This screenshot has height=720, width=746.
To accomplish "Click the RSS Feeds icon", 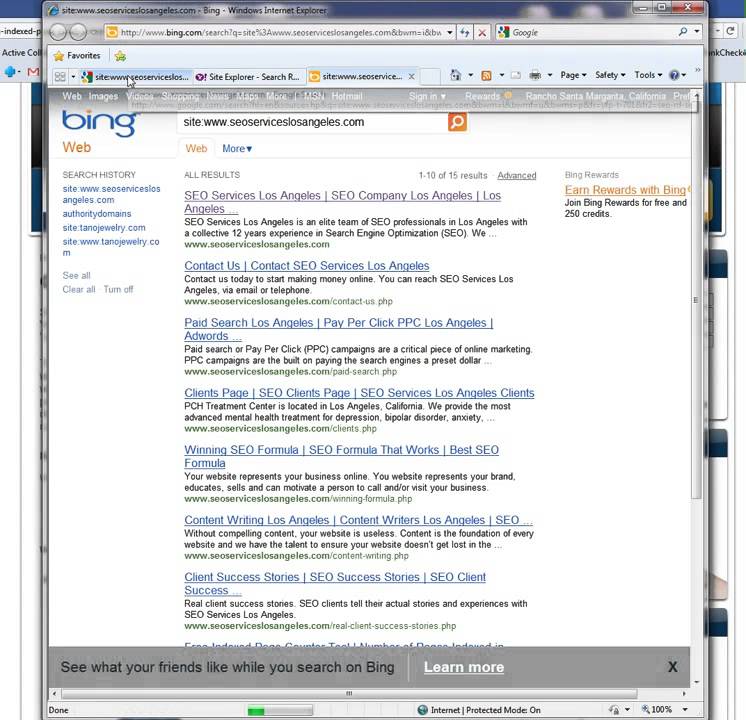I will pos(486,75).
